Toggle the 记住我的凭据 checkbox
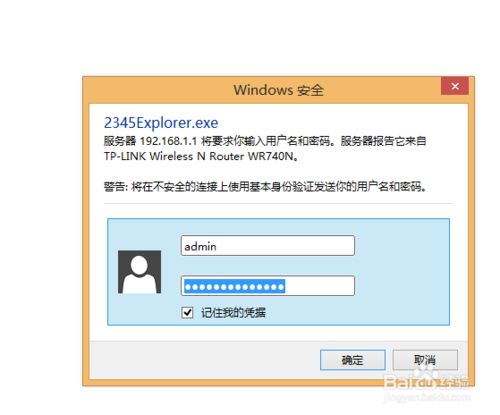 (x=187, y=312)
